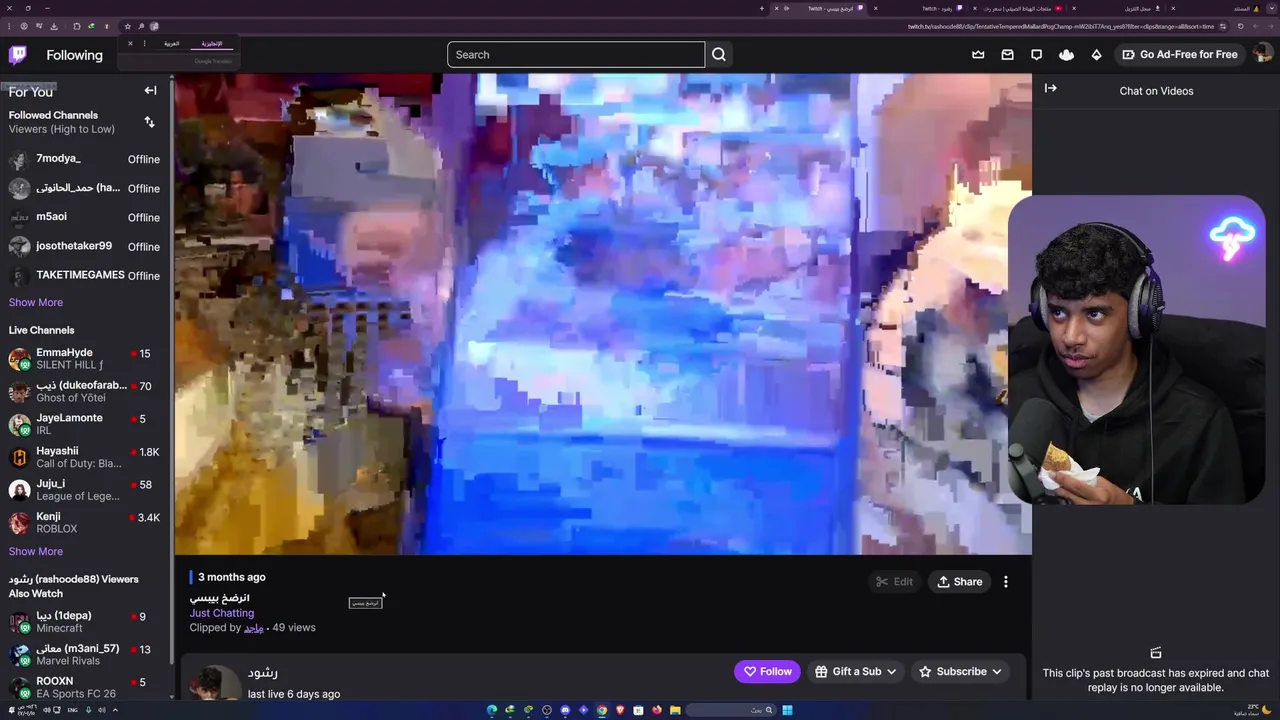Open a new browser tab
The width and height of the screenshot is (1280, 720).
pos(762,8)
